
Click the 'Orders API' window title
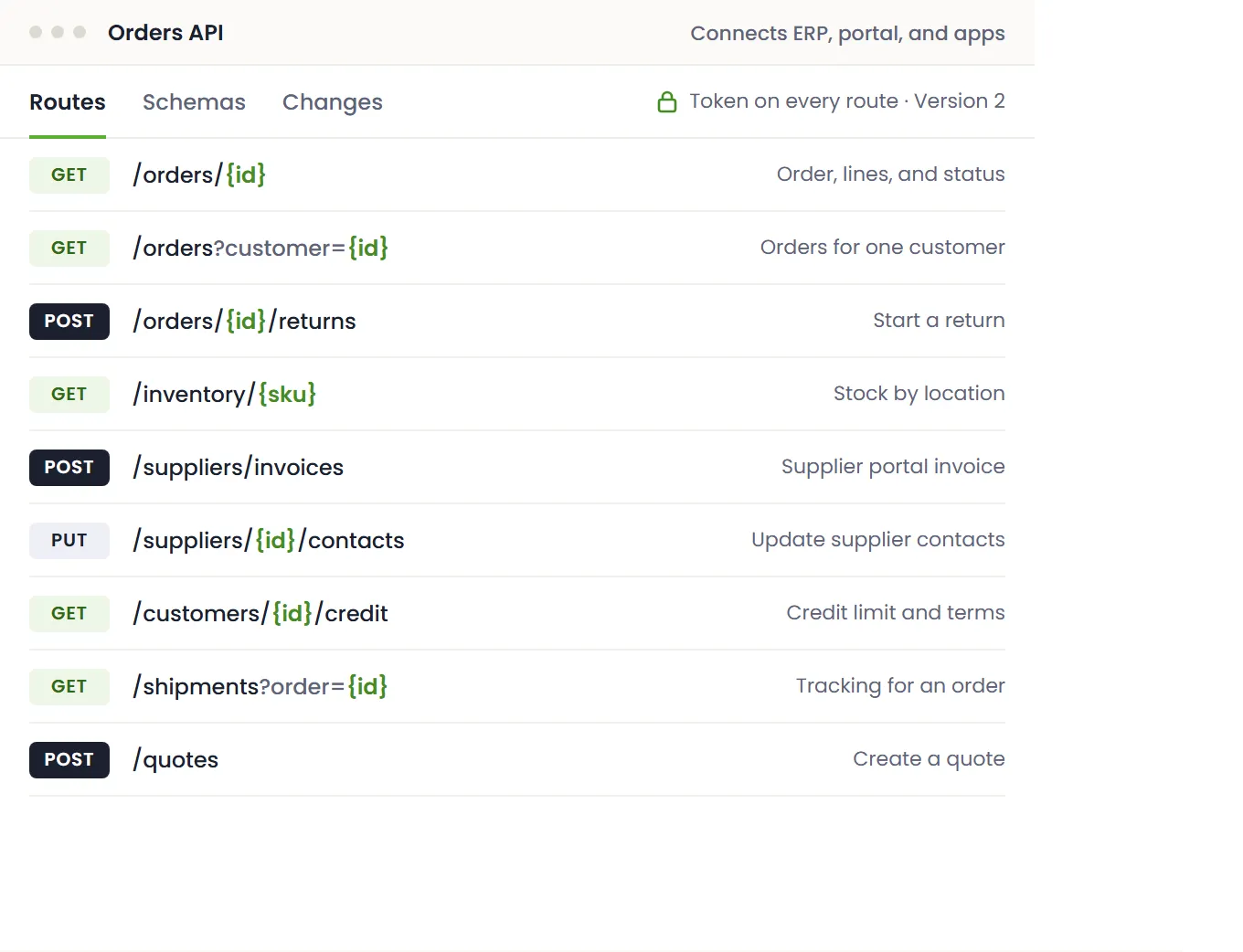click(x=165, y=33)
